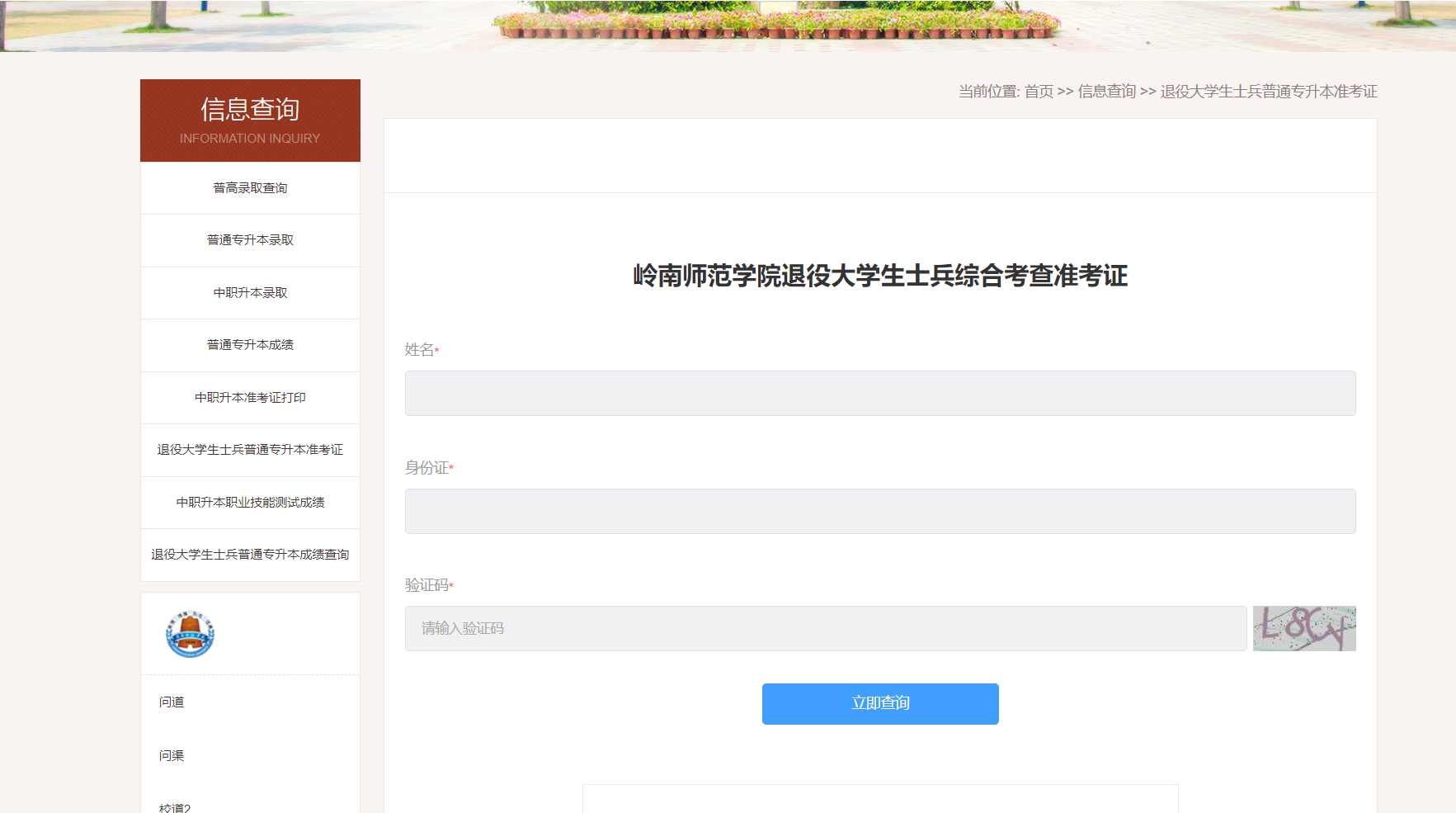Open 退役大学生士兵普通专升本成绩查询 page
Viewport: 1456px width, 813px height.
click(x=250, y=555)
